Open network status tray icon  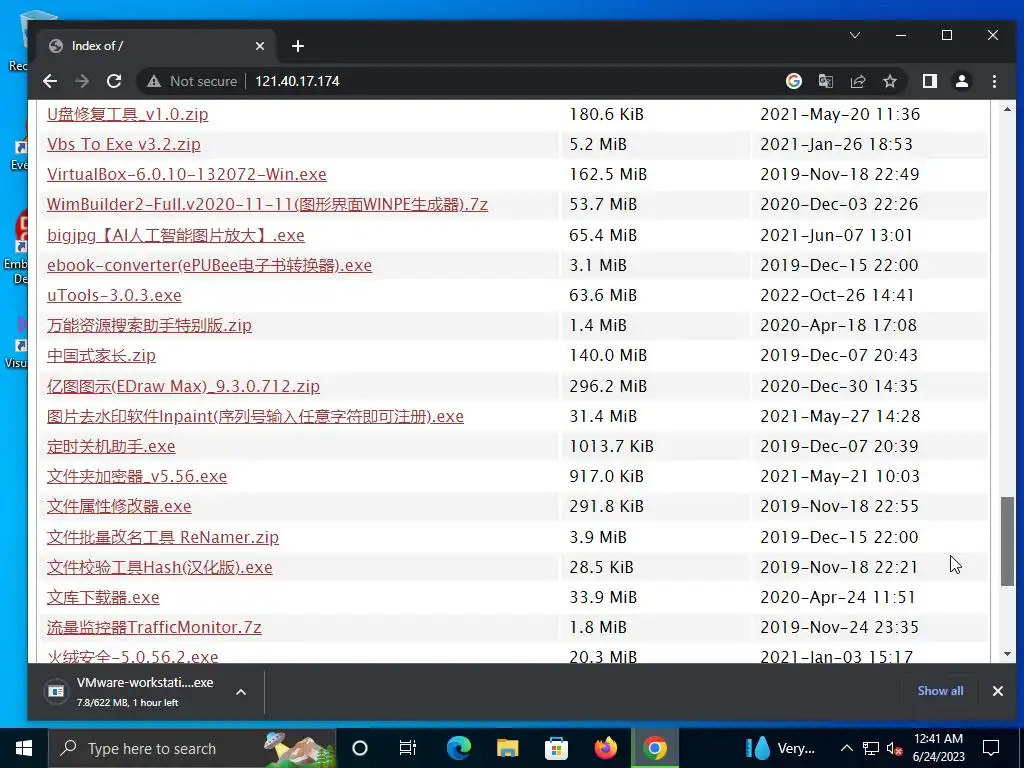pyautogui.click(x=871, y=748)
